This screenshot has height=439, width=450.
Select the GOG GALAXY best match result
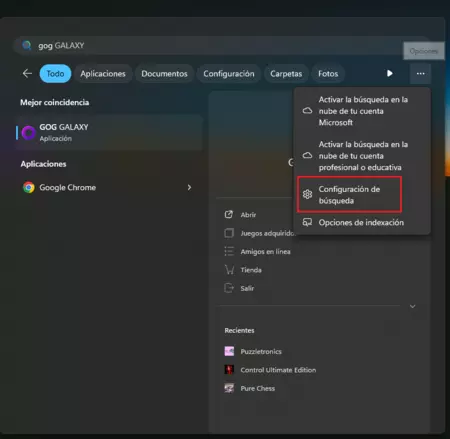[x=109, y=132]
